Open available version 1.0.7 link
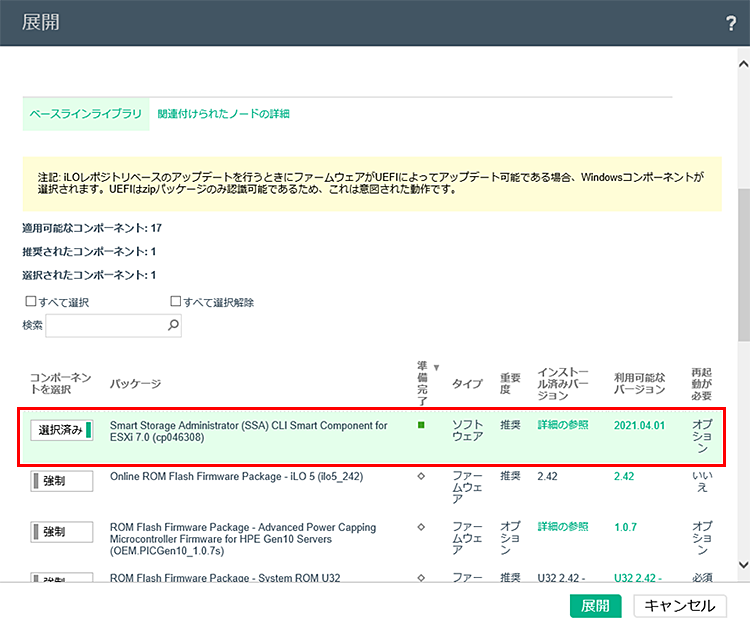 point(626,527)
